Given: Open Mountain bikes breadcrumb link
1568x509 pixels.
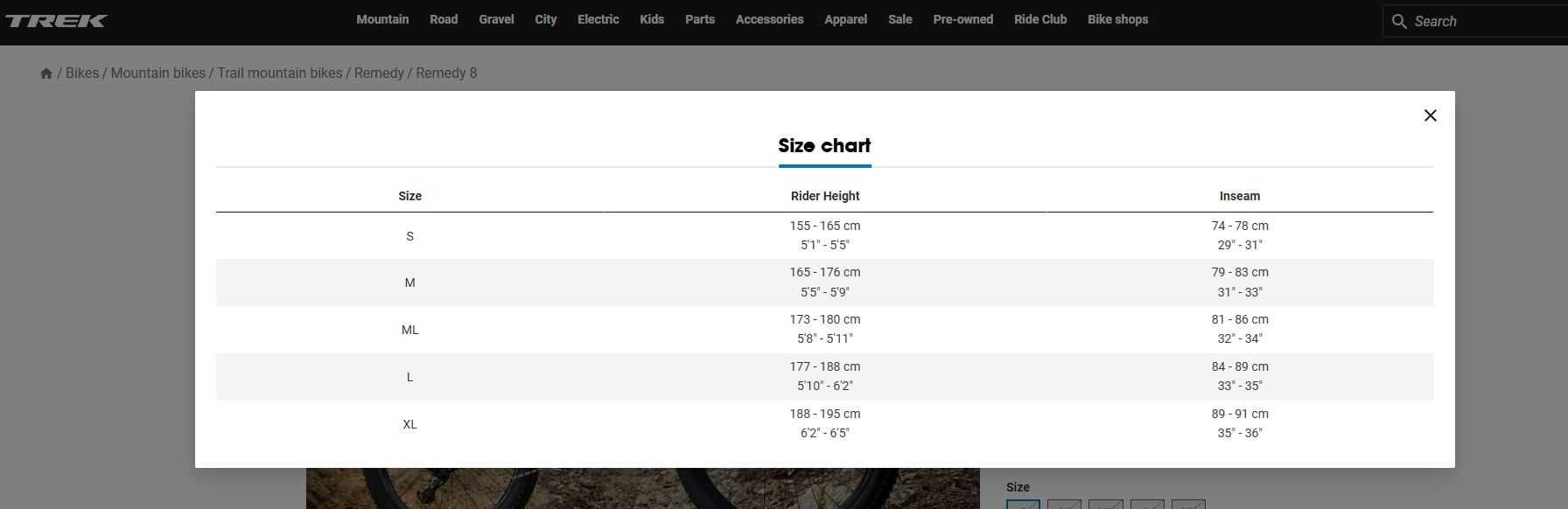Looking at the screenshot, I should pos(158,73).
